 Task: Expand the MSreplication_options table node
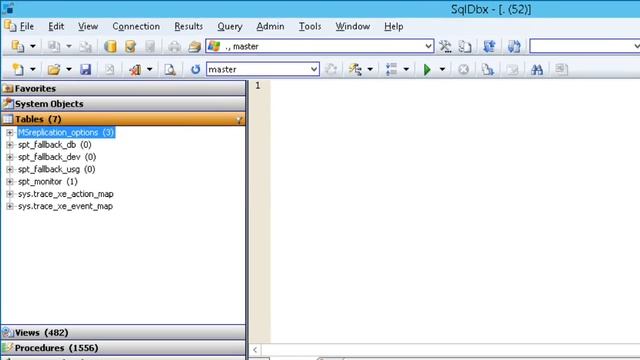coord(10,133)
